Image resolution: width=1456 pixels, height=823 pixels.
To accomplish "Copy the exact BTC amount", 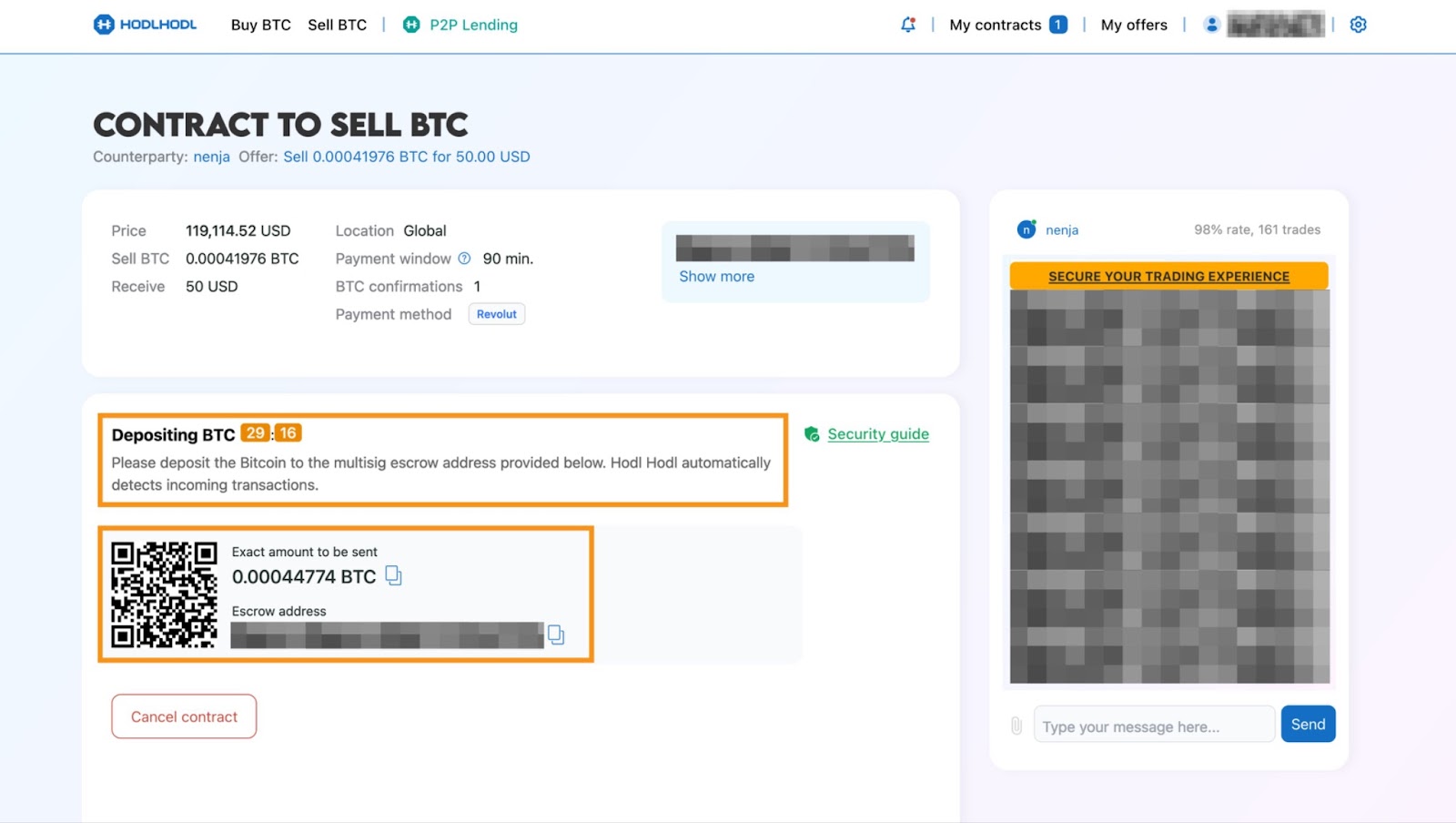I will click(393, 576).
